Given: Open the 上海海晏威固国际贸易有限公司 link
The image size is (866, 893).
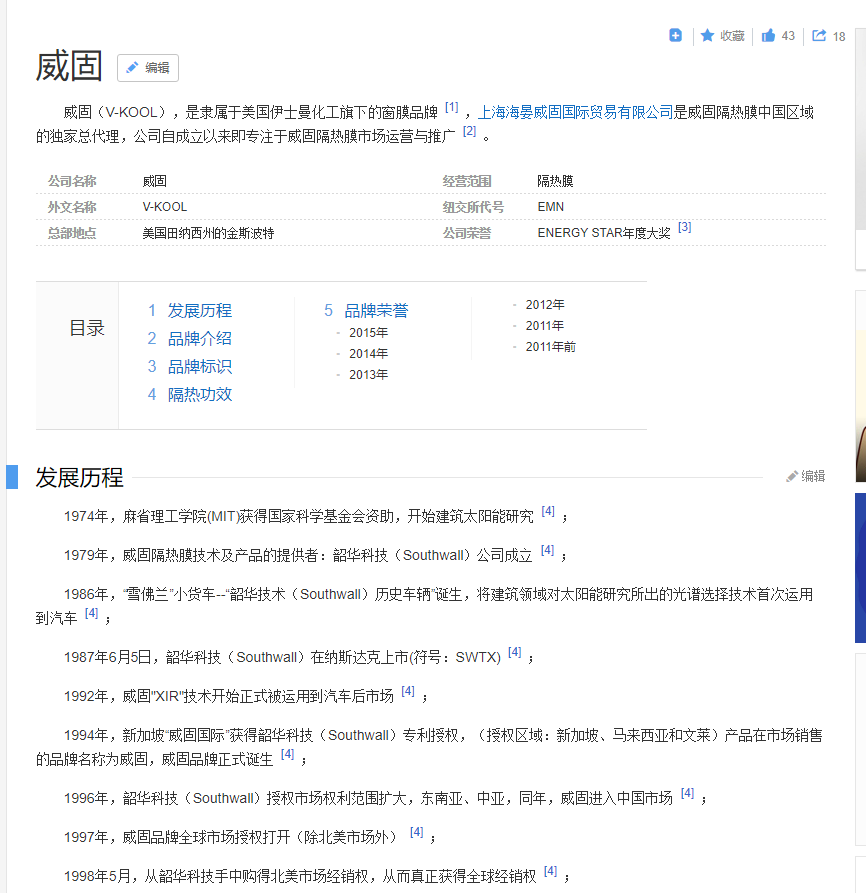Looking at the screenshot, I should pos(575,112).
